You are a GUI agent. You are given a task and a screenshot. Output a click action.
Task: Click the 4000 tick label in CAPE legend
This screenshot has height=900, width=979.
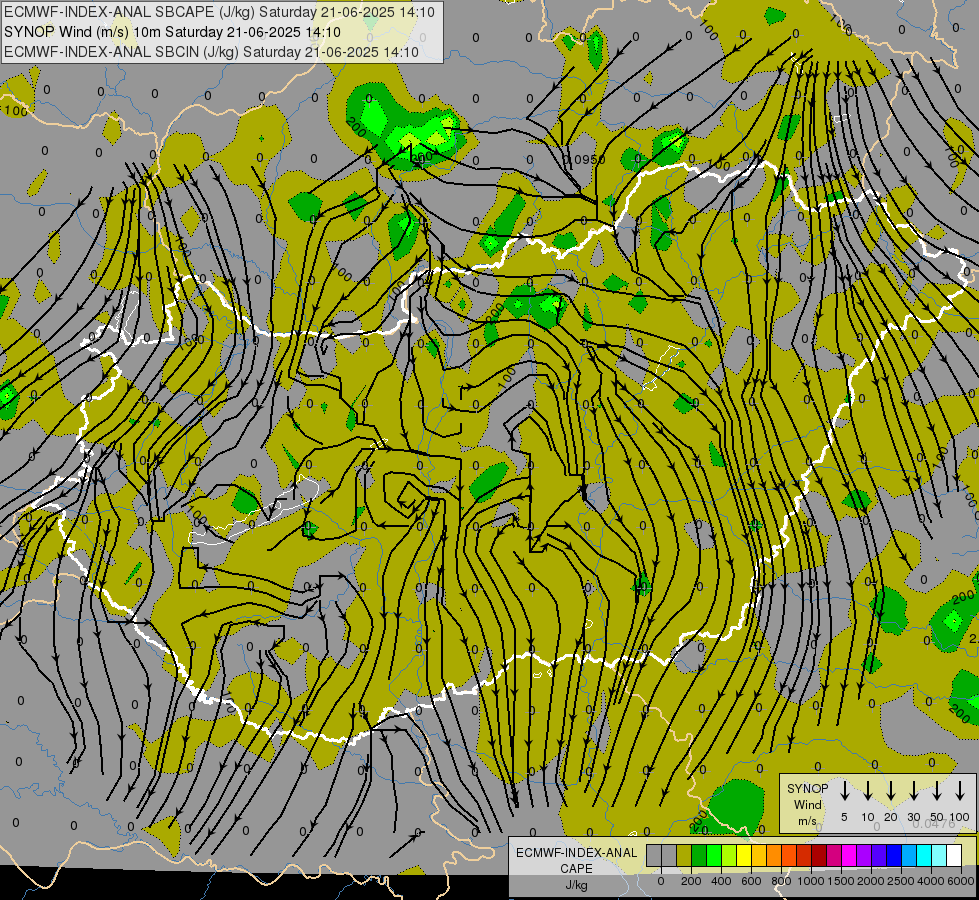pos(931,881)
